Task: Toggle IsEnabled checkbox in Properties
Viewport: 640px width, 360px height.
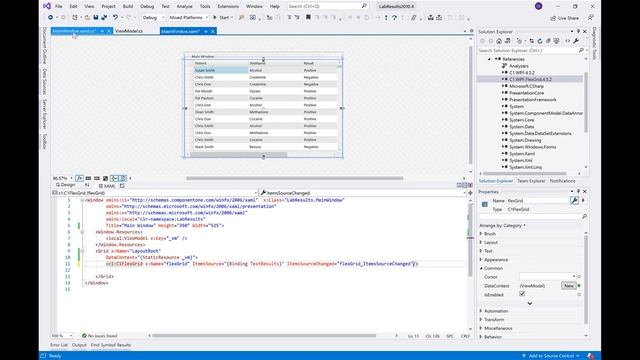Action: coord(522,294)
